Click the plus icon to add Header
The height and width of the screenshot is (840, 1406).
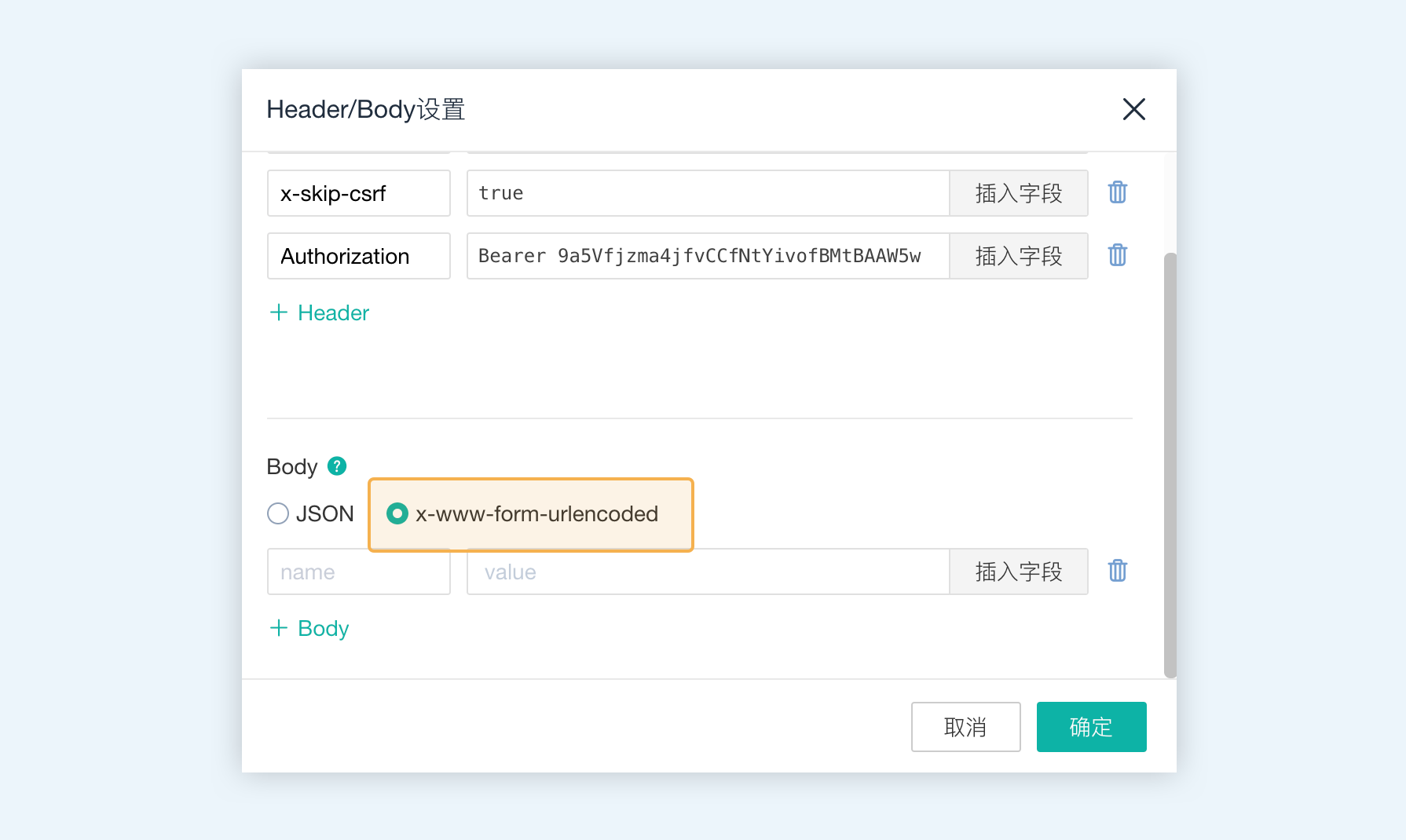[x=279, y=312]
